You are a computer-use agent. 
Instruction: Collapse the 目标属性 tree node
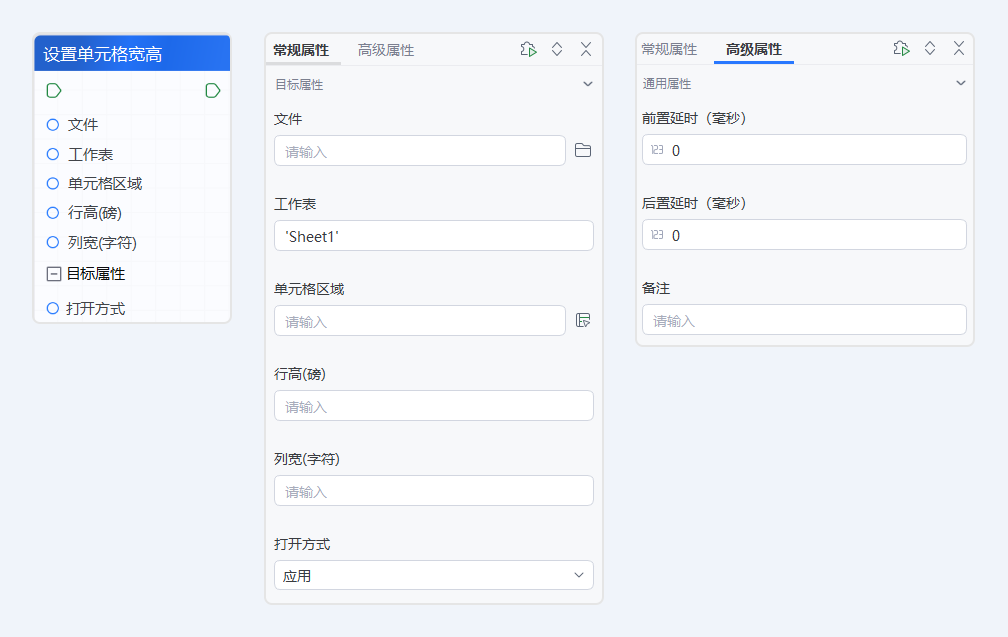pos(52,273)
